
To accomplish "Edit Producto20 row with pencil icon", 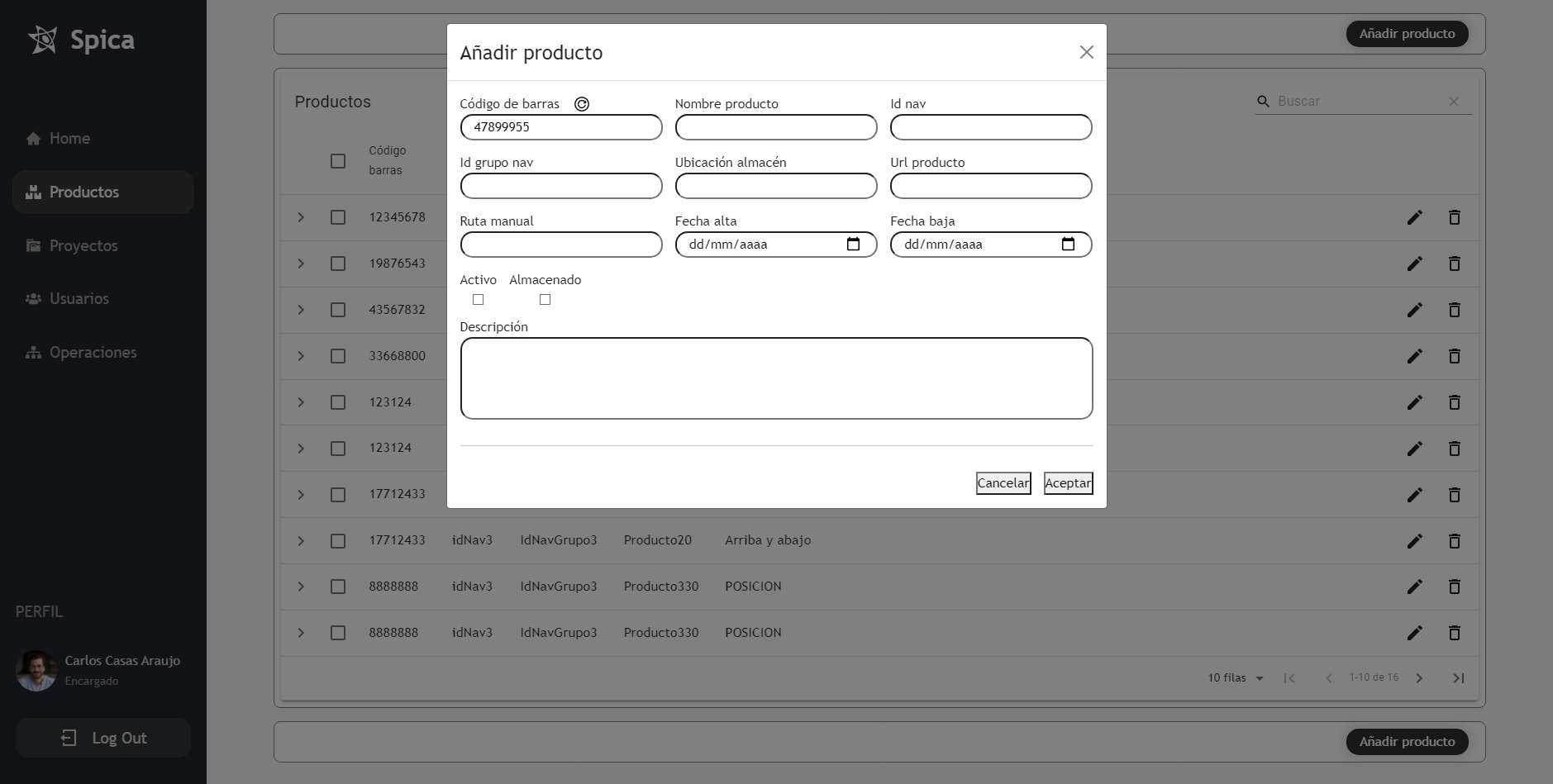I will pyautogui.click(x=1414, y=541).
